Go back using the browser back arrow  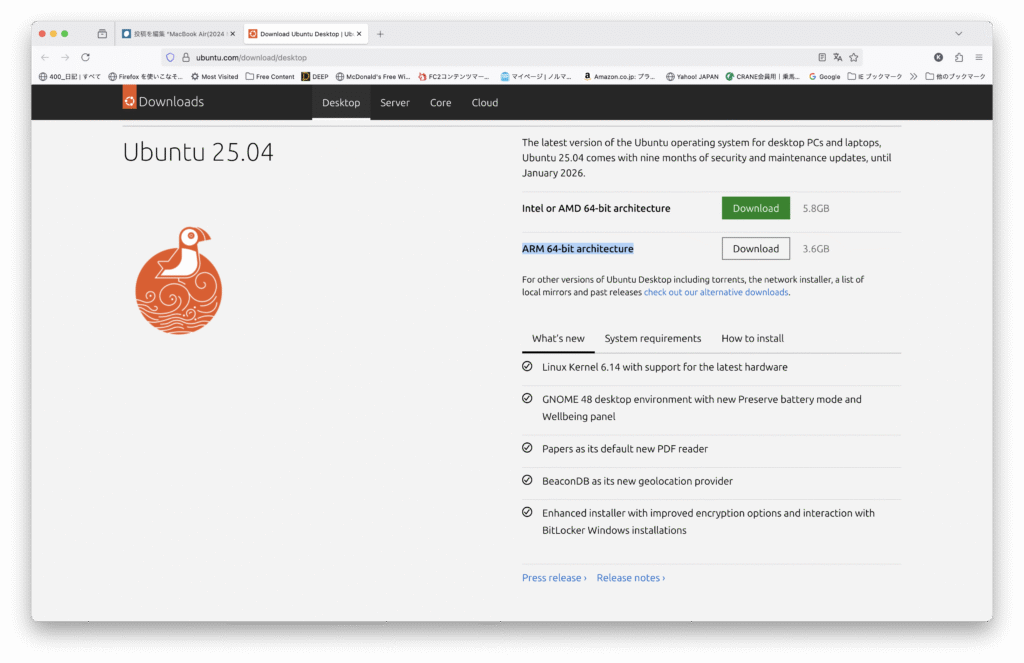[x=45, y=57]
